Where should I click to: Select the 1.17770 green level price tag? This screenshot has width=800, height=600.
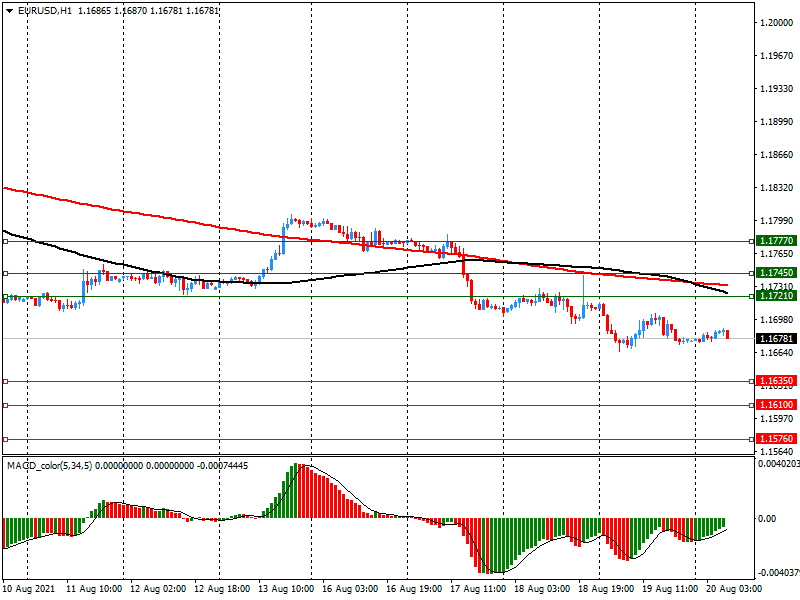tap(776, 241)
